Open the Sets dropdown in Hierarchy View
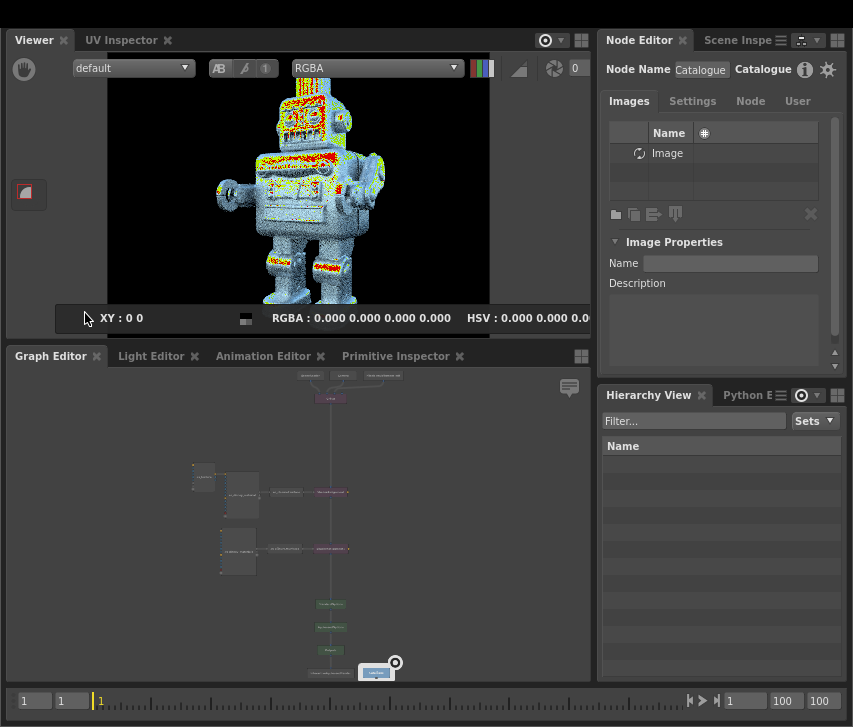Viewport: 853px width, 727px height. pyautogui.click(x=814, y=421)
